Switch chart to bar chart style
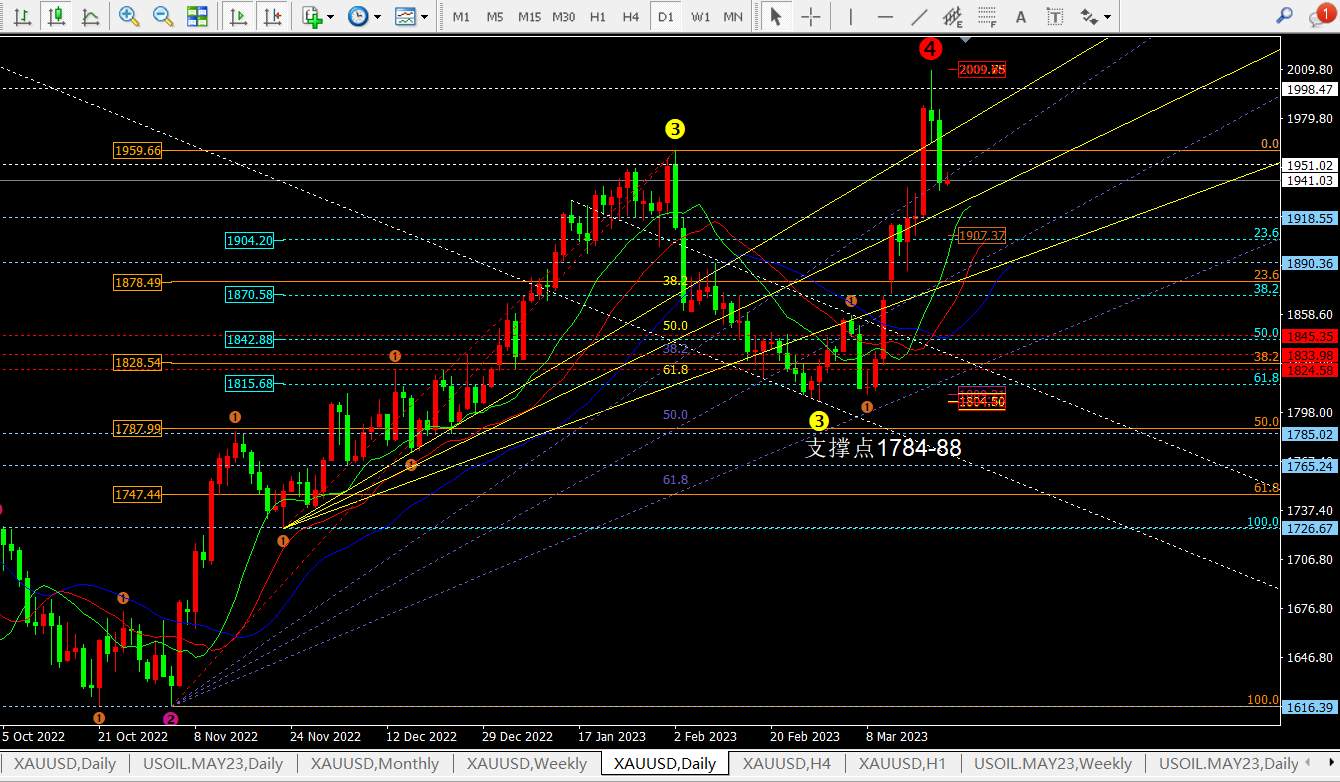This screenshot has height=782, width=1340. pyautogui.click(x=22, y=16)
